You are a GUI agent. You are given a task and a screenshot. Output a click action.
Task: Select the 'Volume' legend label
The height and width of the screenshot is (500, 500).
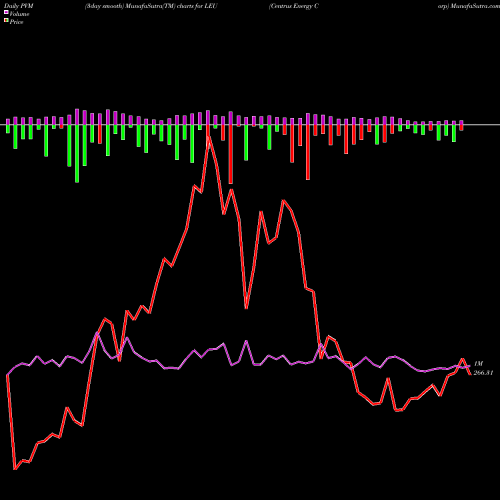click(19, 14)
